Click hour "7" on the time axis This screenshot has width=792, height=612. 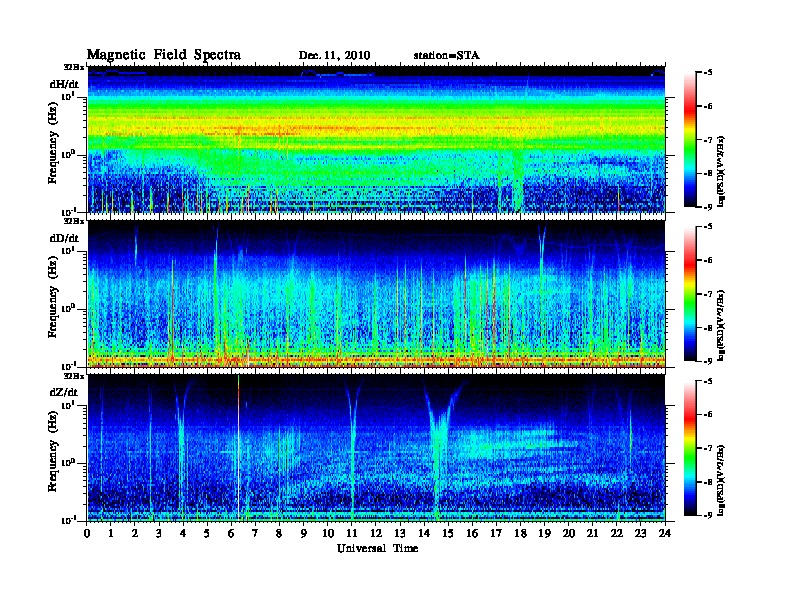pos(255,533)
